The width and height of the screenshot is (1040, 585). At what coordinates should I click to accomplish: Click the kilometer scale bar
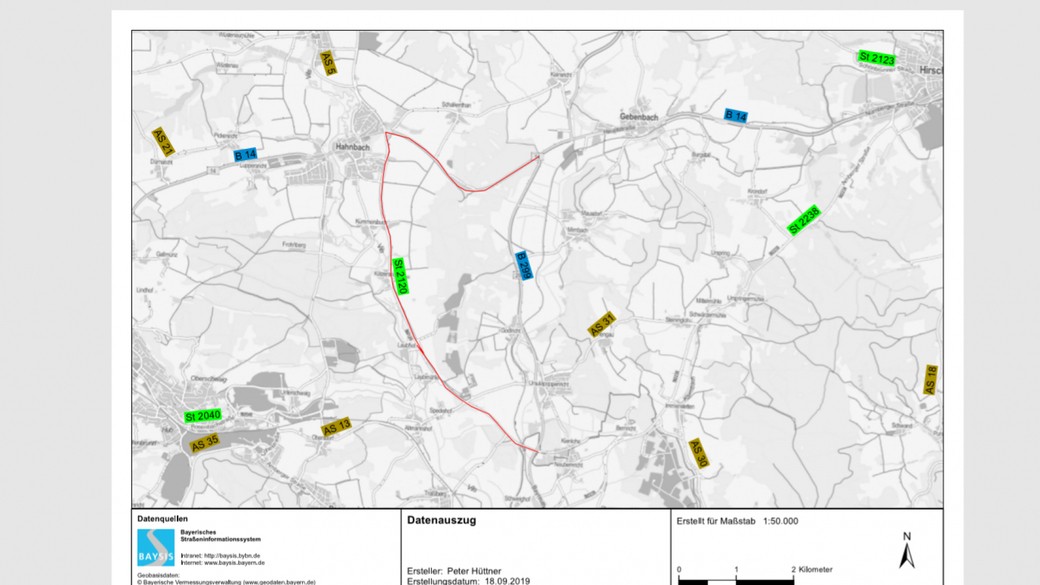[x=735, y=580]
